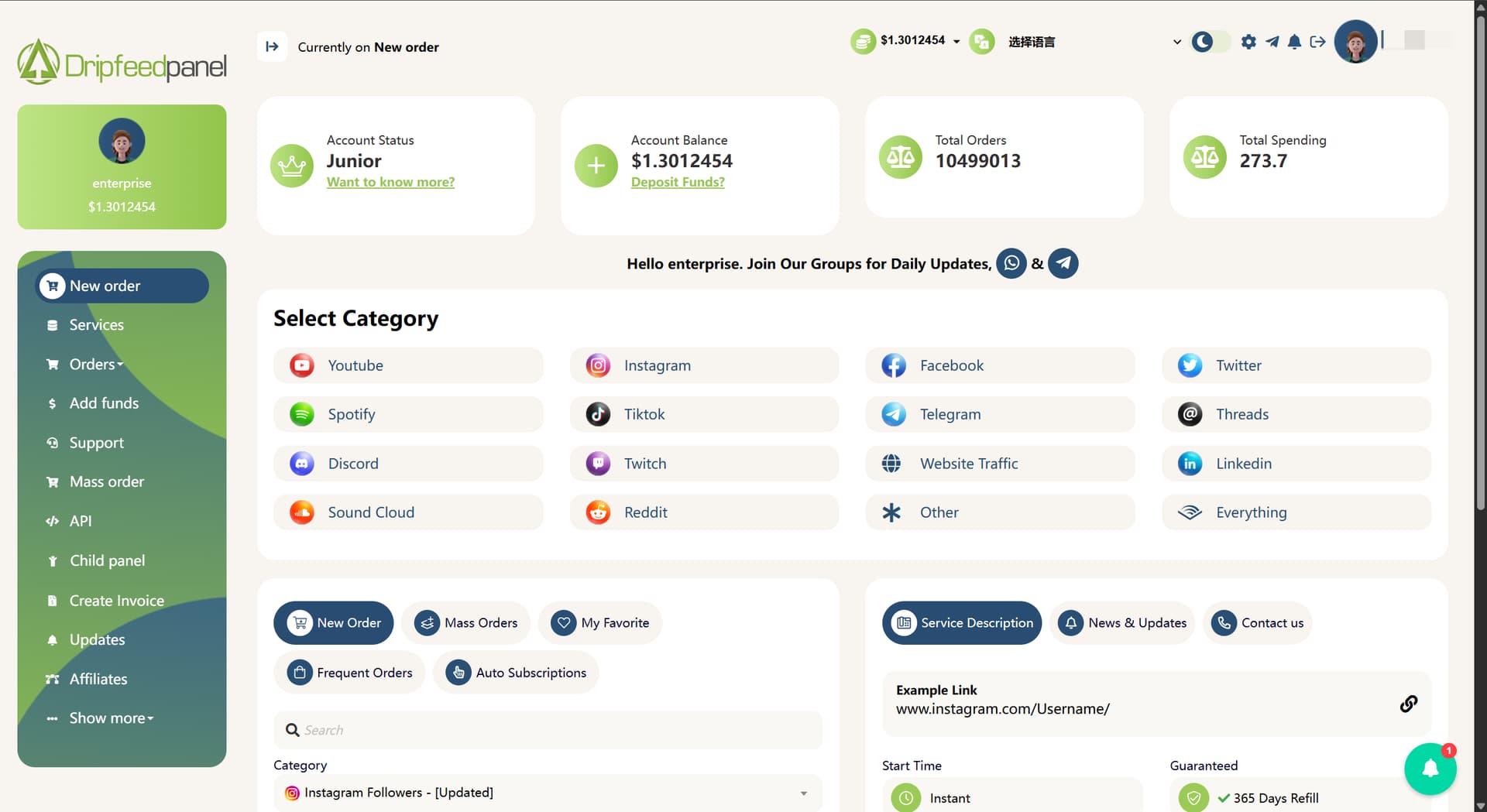Open the API sidebar item

(122, 521)
